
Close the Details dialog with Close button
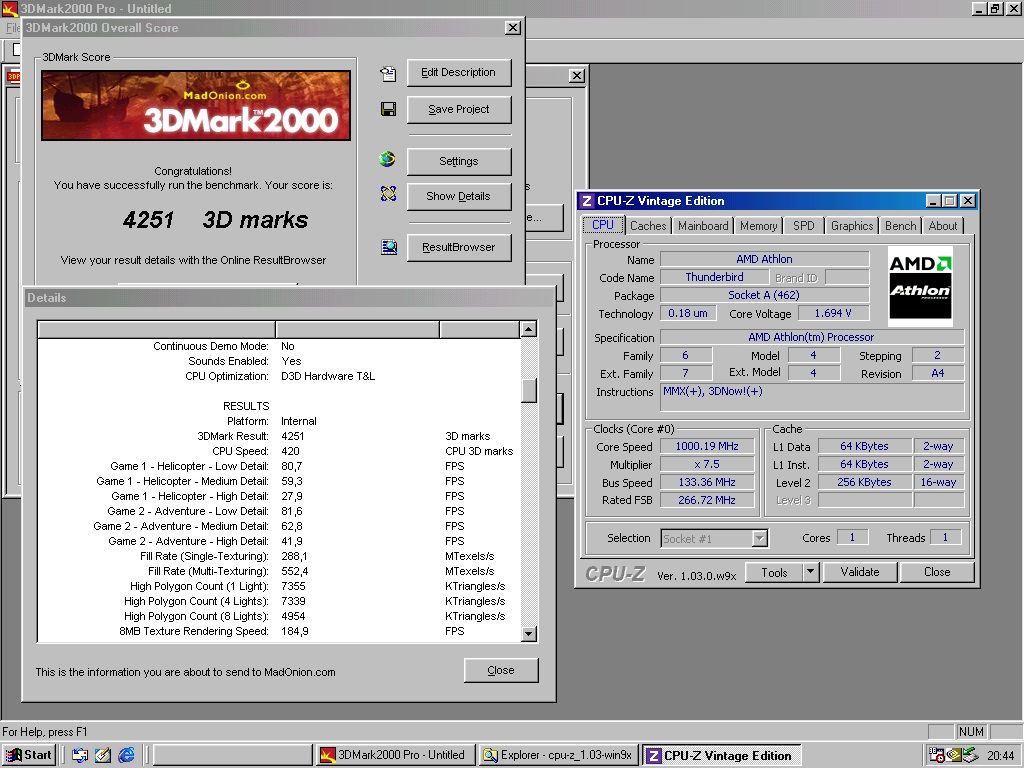pyautogui.click(x=501, y=670)
